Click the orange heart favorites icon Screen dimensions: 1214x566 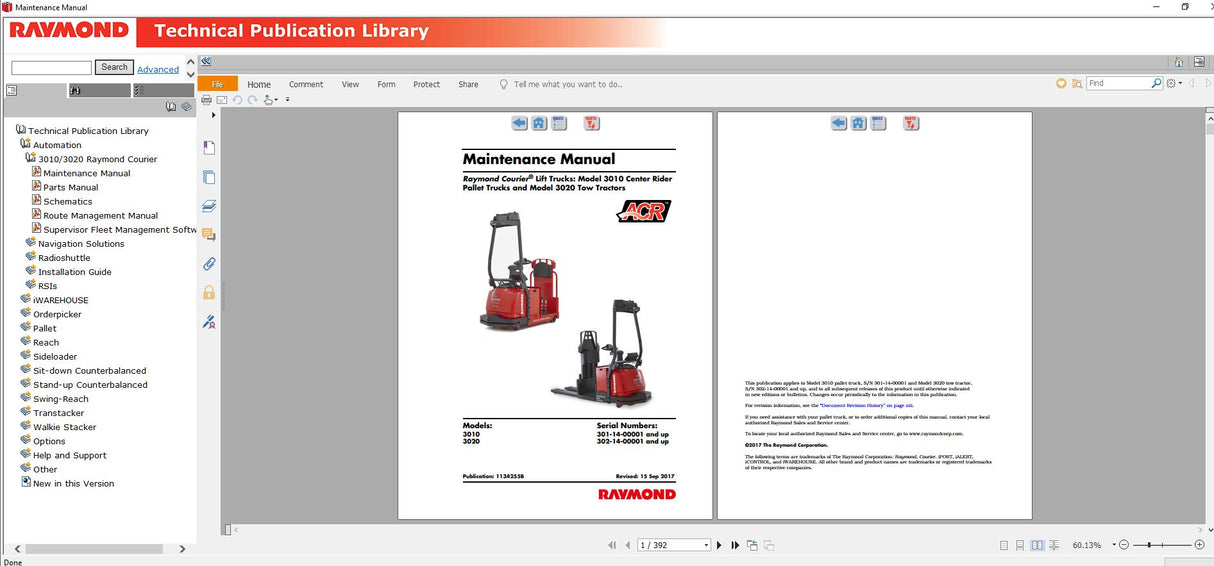click(x=1061, y=84)
